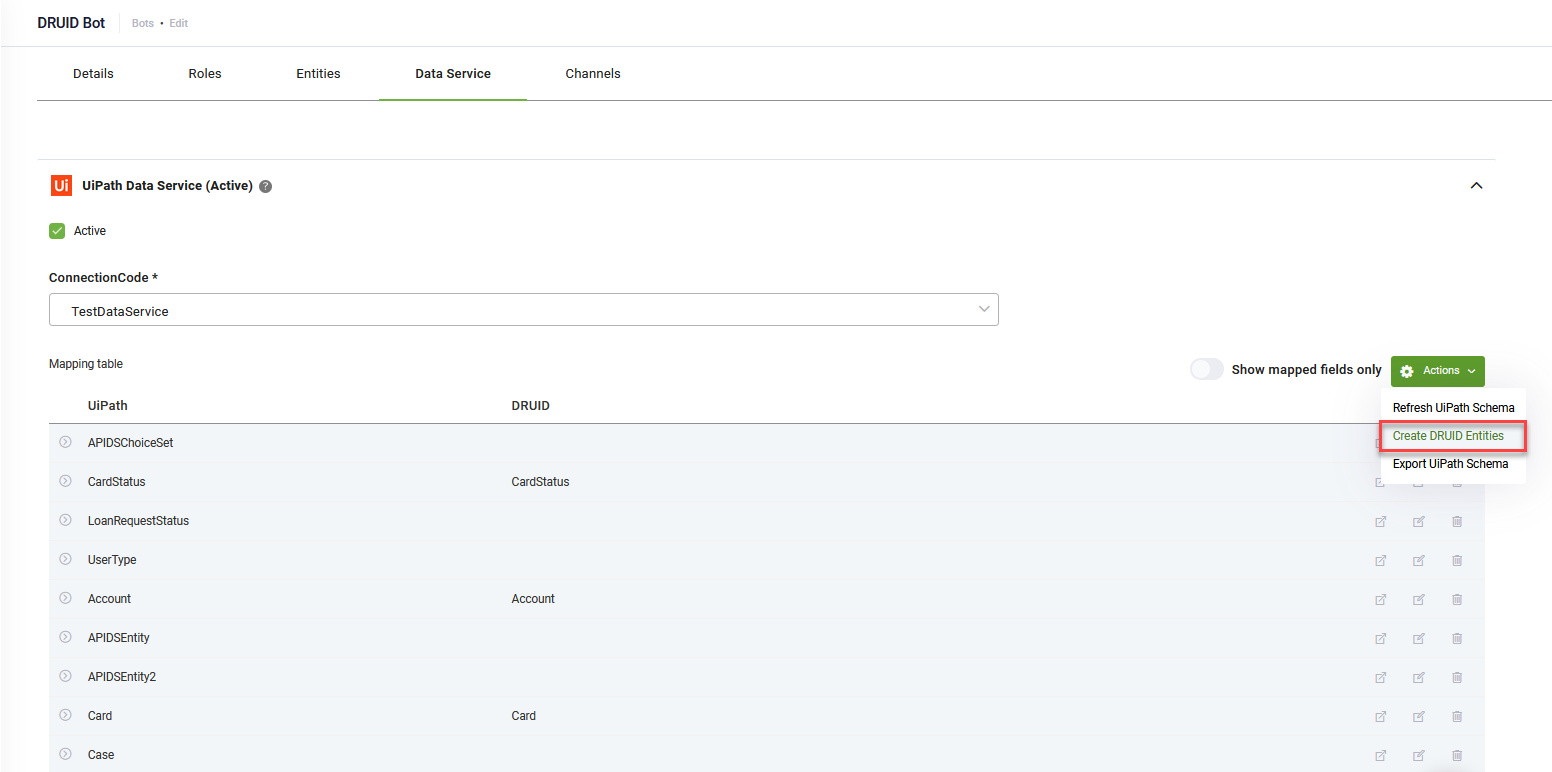Screen dimensions: 1552x772
Task: Expand the UserType row
Action: click(65, 559)
